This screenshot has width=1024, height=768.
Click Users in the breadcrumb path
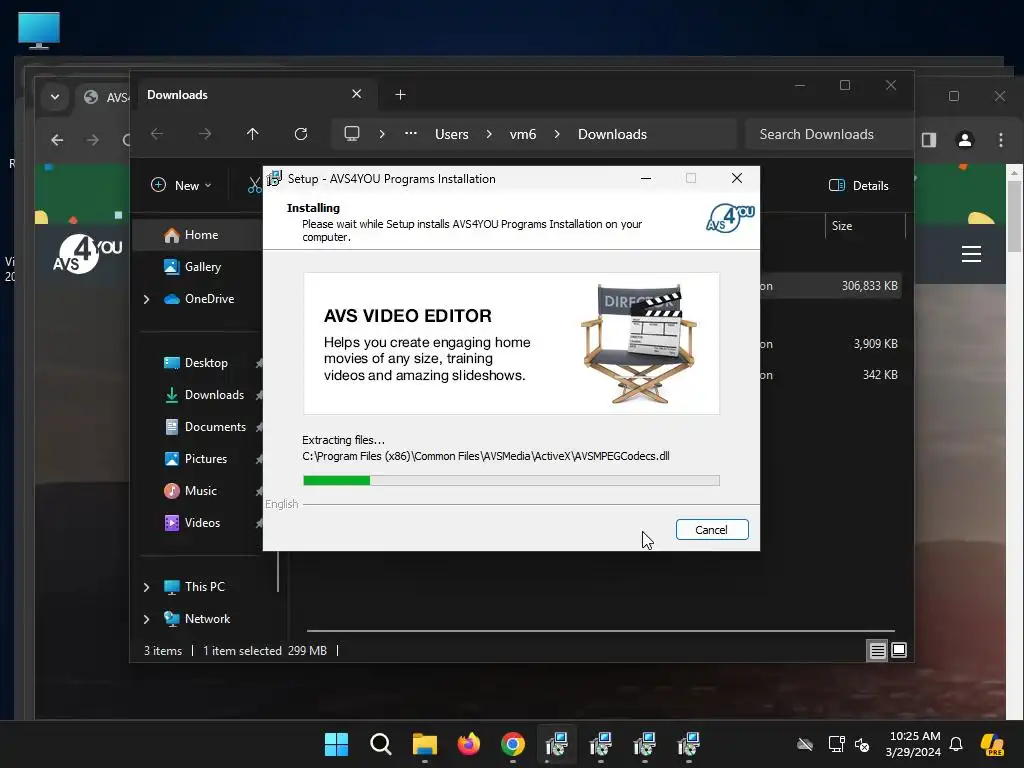coord(452,134)
